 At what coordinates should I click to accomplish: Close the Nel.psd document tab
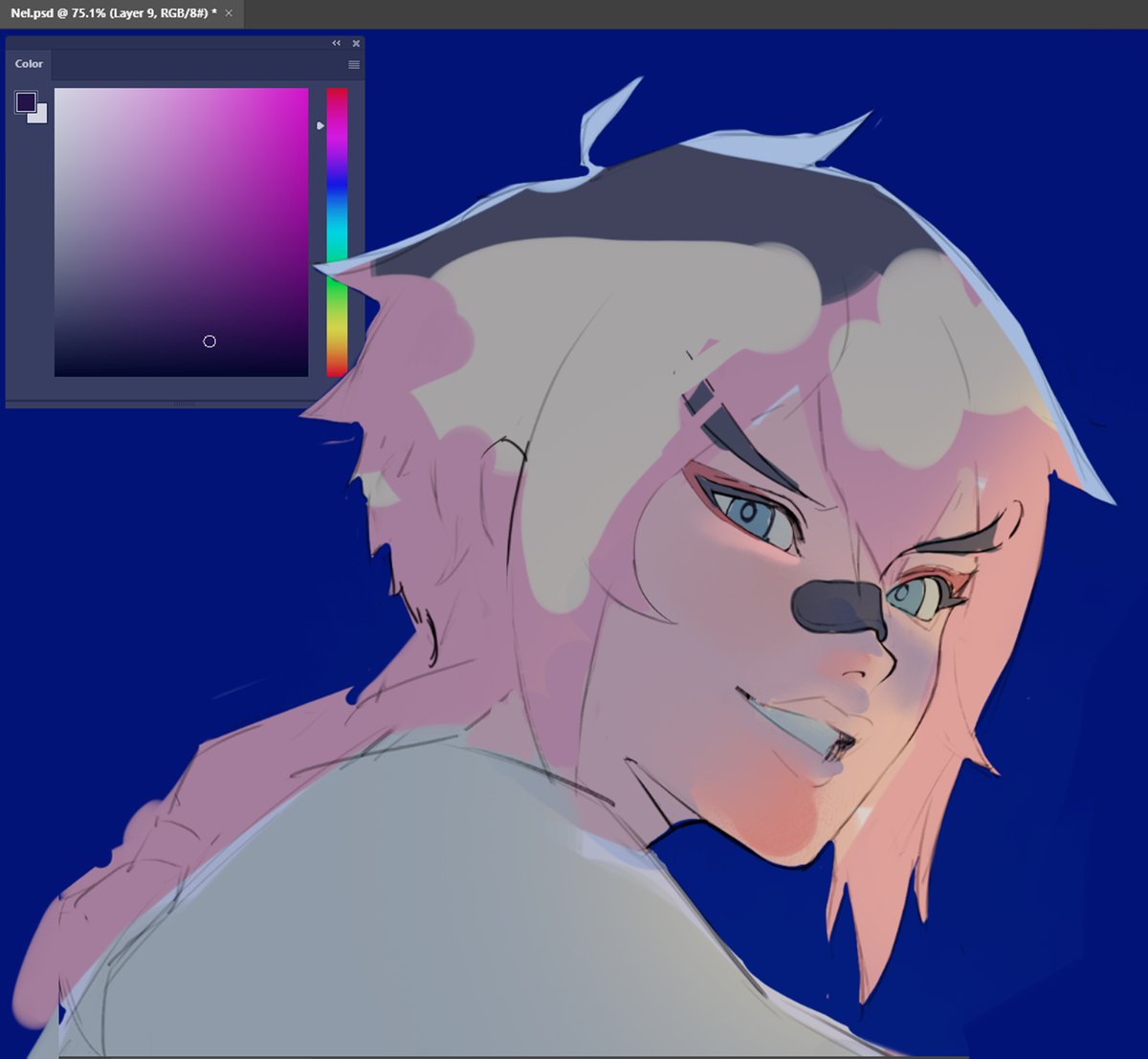(229, 13)
